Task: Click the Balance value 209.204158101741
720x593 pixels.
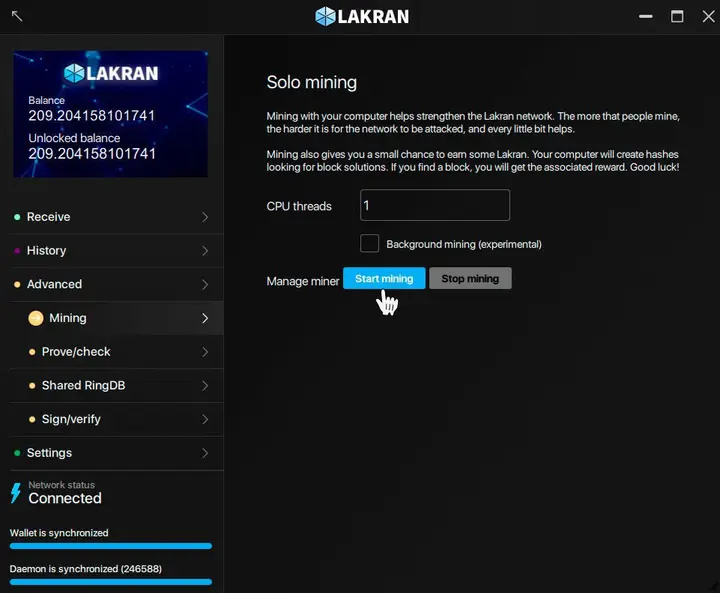Action: pyautogui.click(x=92, y=116)
